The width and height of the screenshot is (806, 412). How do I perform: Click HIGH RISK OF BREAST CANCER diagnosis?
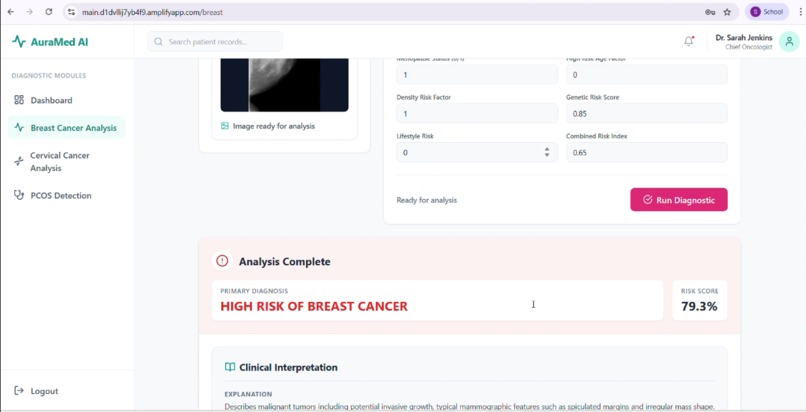coord(314,306)
